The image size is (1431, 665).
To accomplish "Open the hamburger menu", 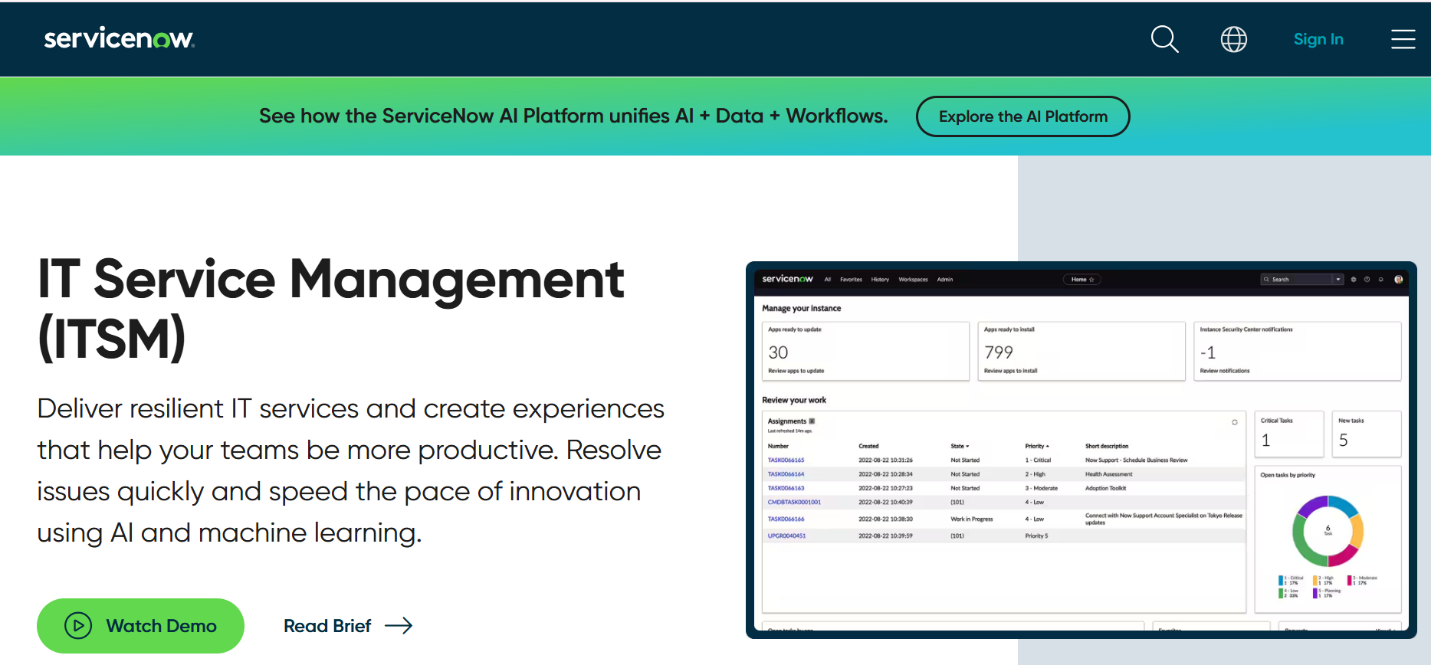I will 1403,39.
